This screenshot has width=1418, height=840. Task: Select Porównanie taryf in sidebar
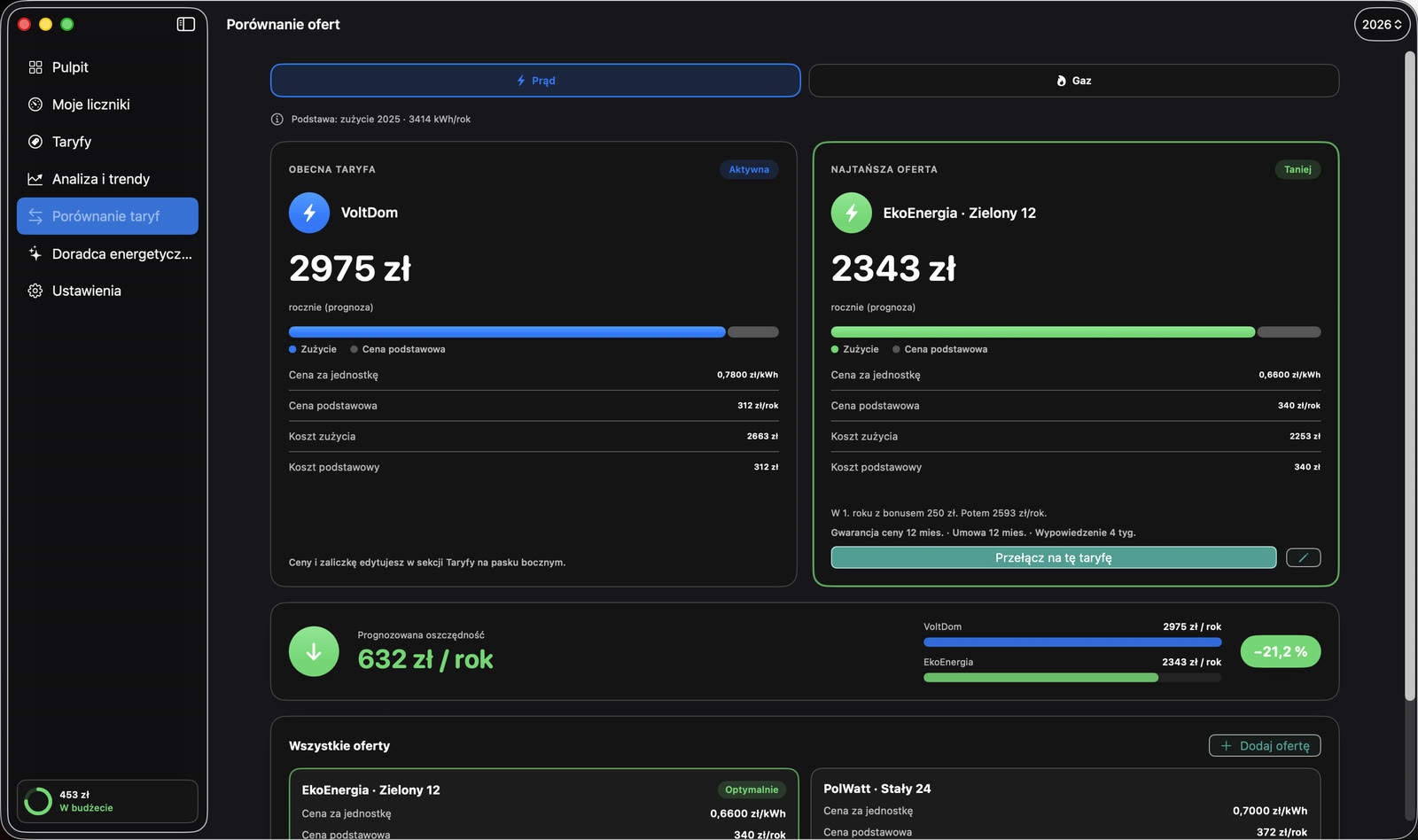coord(107,216)
